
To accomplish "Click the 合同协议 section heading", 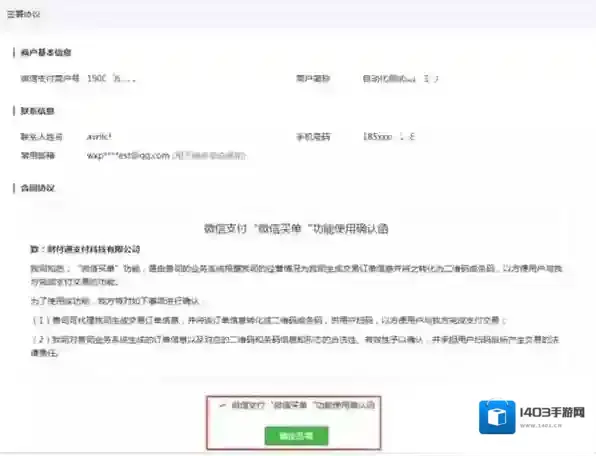I will click(37, 188).
